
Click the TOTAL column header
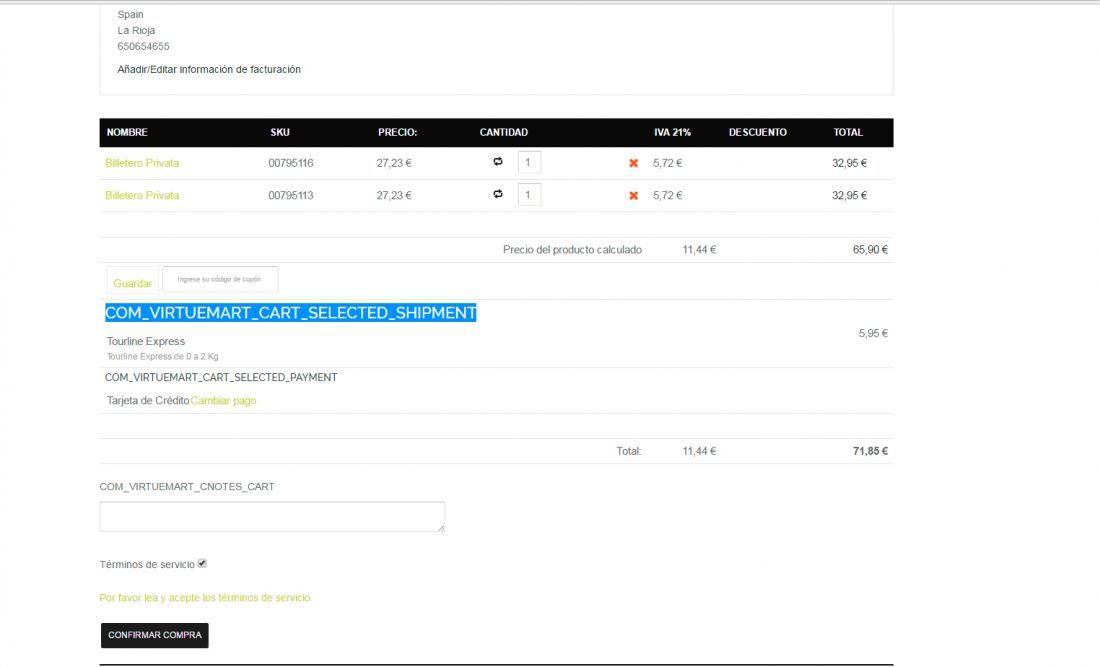pos(848,132)
